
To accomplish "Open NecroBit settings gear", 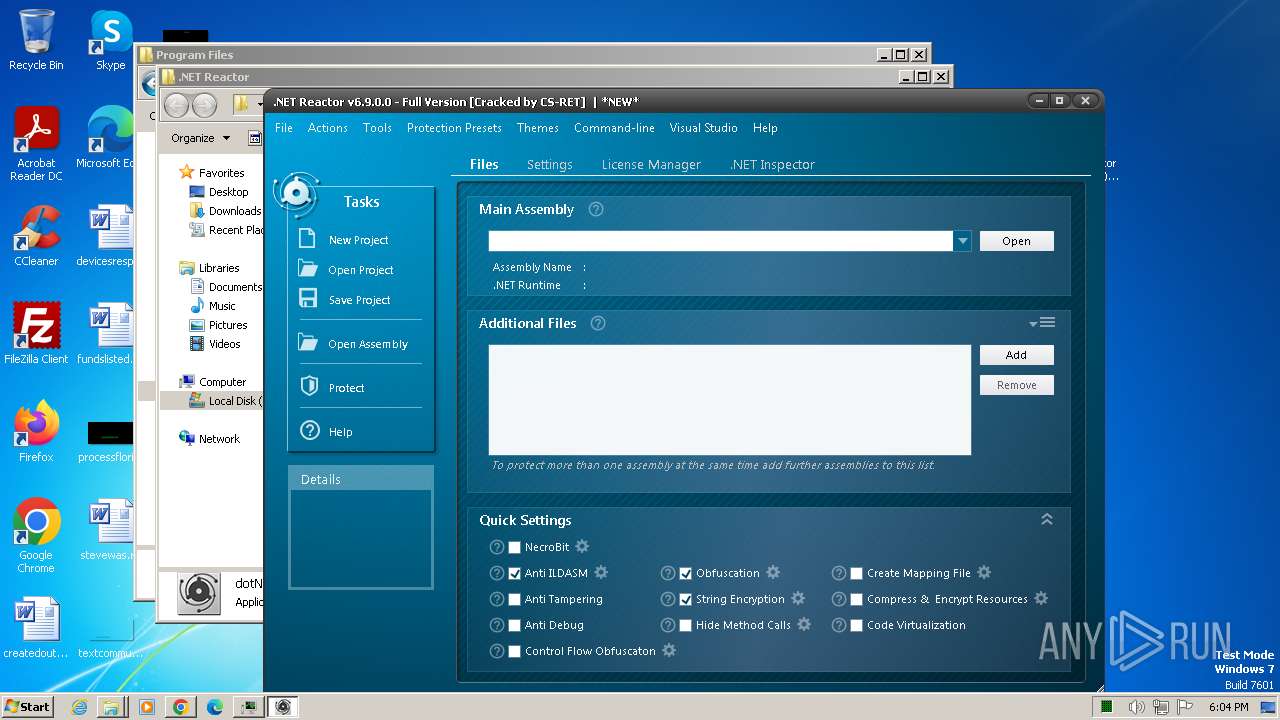I will tap(582, 547).
